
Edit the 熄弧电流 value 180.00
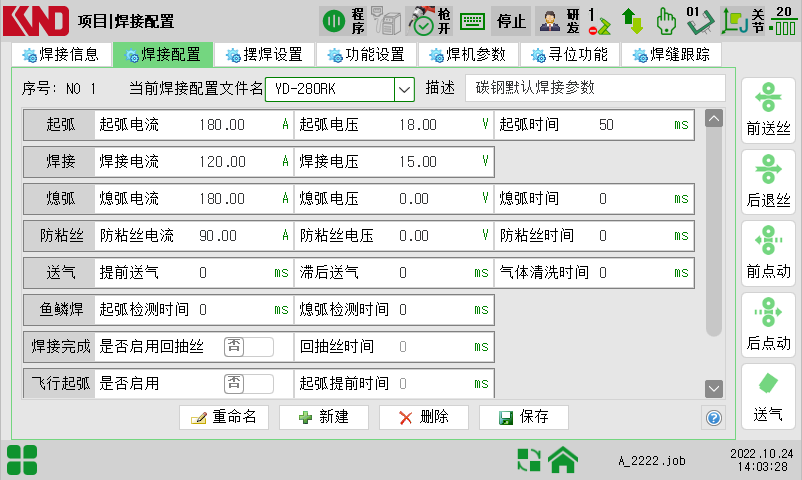point(222,199)
